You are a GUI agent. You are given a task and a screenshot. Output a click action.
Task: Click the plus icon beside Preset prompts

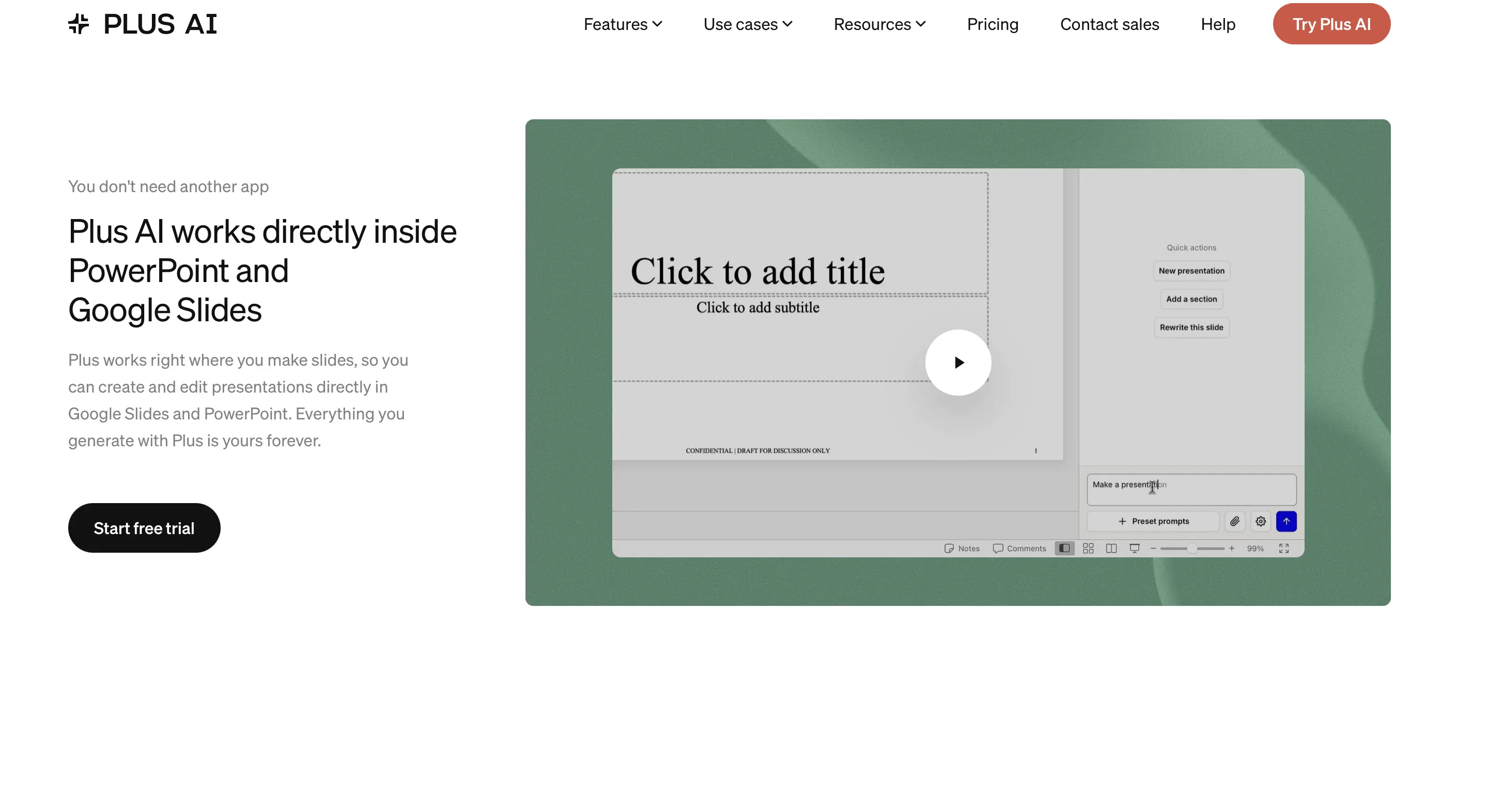[x=1122, y=521]
